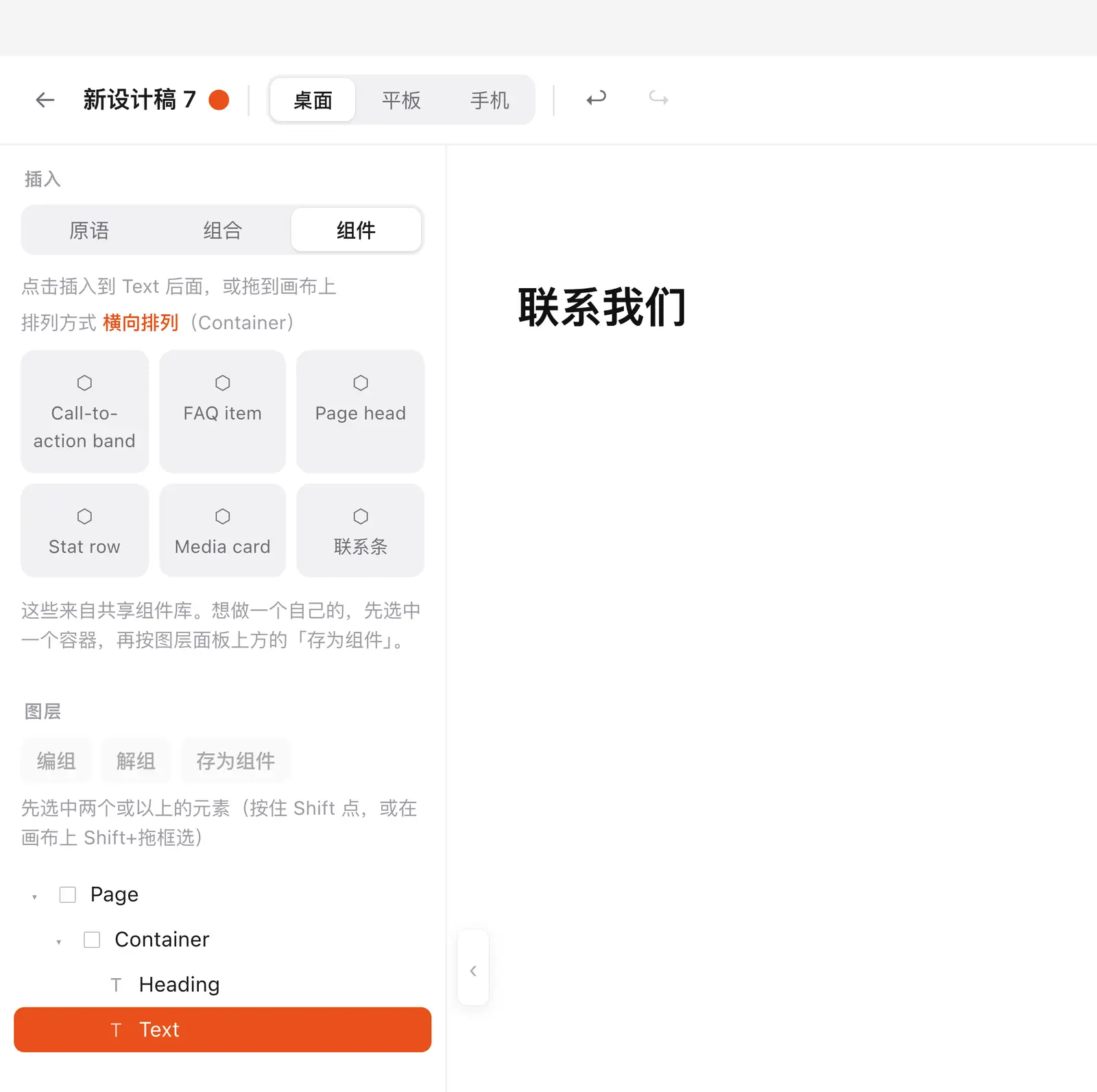Screen dimensions: 1097x1092
Task: Insert the 联系条 component
Action: [x=361, y=530]
